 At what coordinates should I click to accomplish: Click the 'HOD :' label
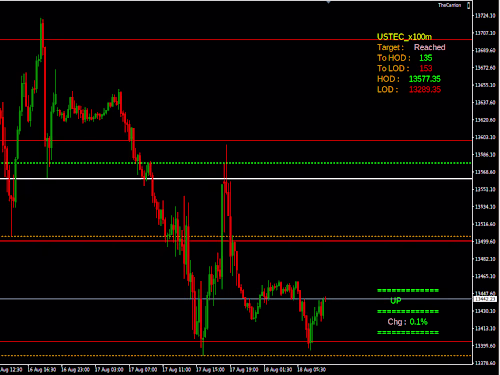388,79
